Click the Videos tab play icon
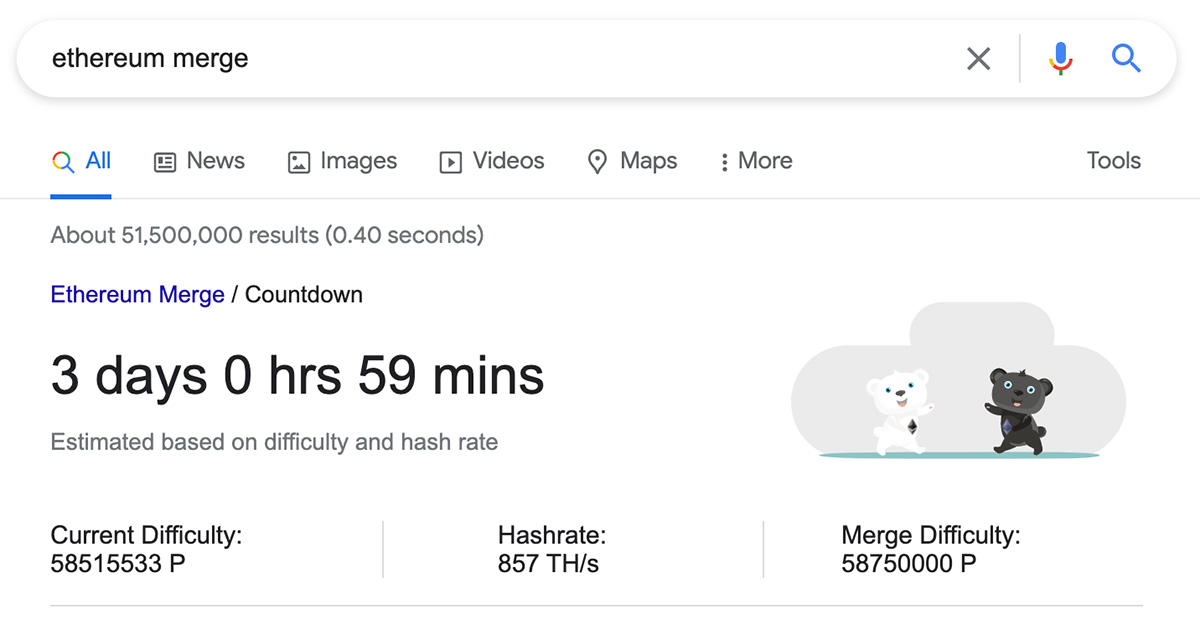 coord(451,162)
